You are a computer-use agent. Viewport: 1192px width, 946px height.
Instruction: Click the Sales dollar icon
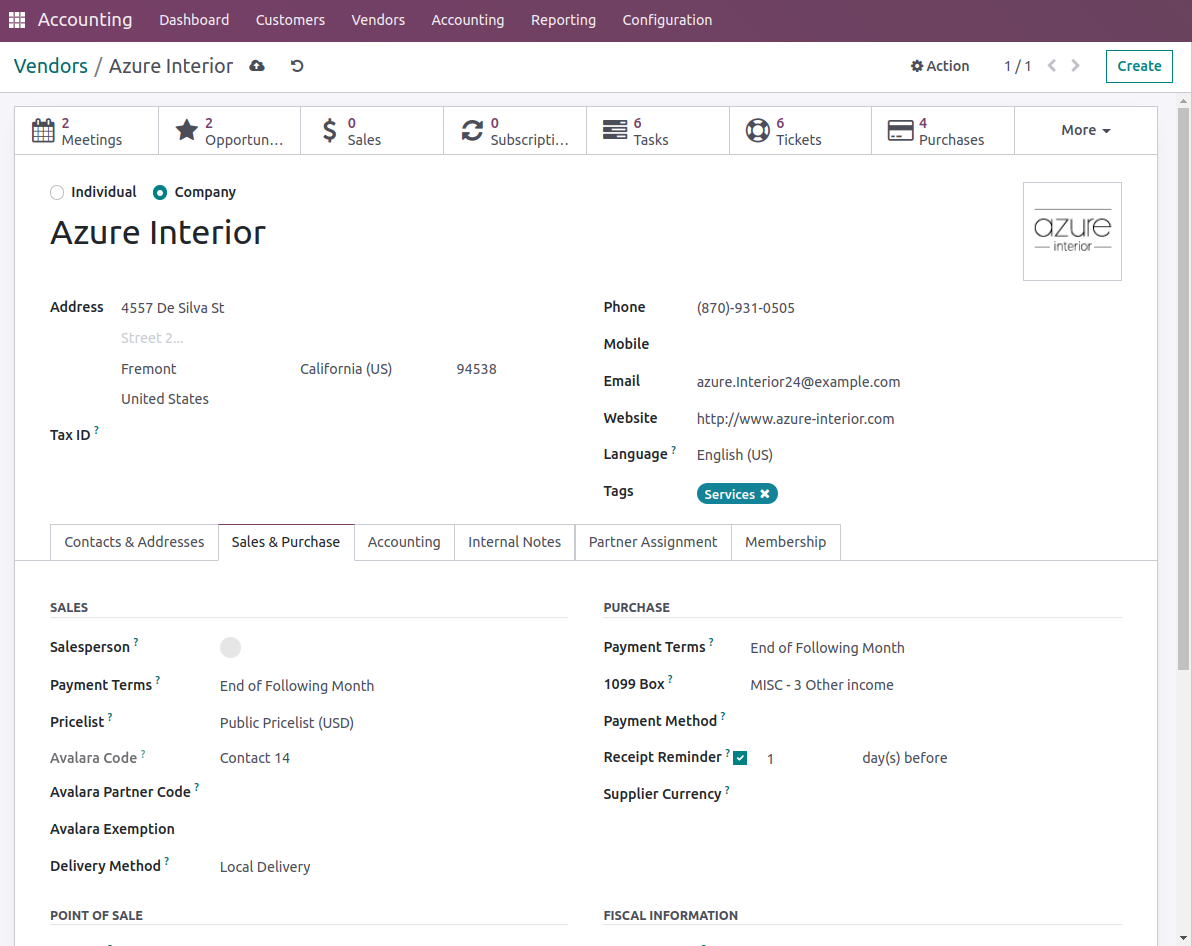(x=329, y=130)
